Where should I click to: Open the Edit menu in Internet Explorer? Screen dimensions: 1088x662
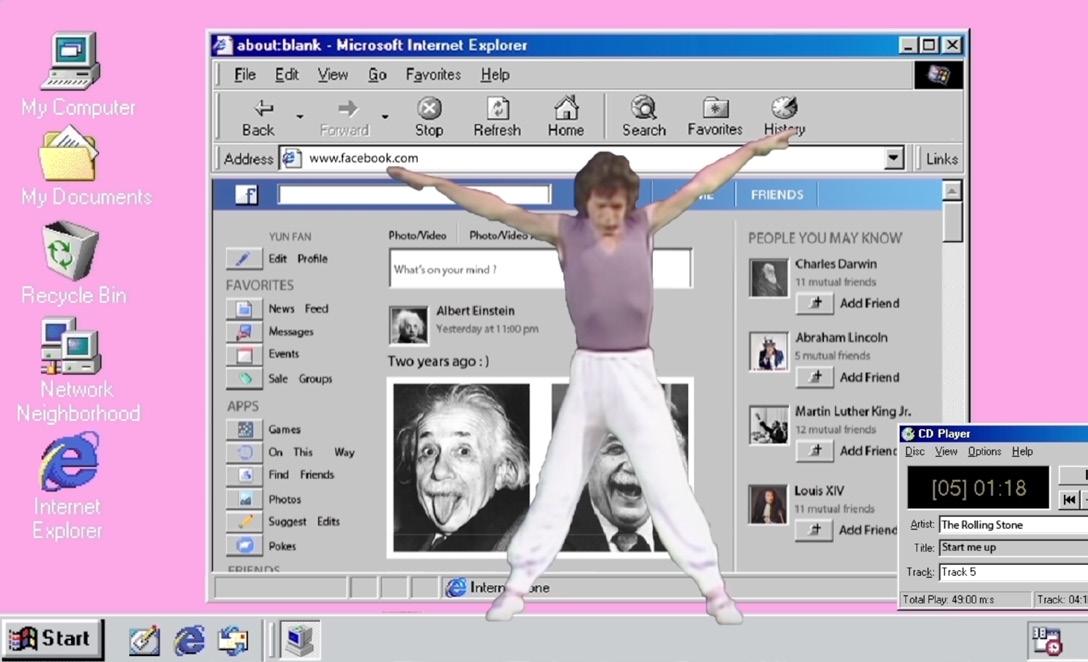tap(287, 74)
